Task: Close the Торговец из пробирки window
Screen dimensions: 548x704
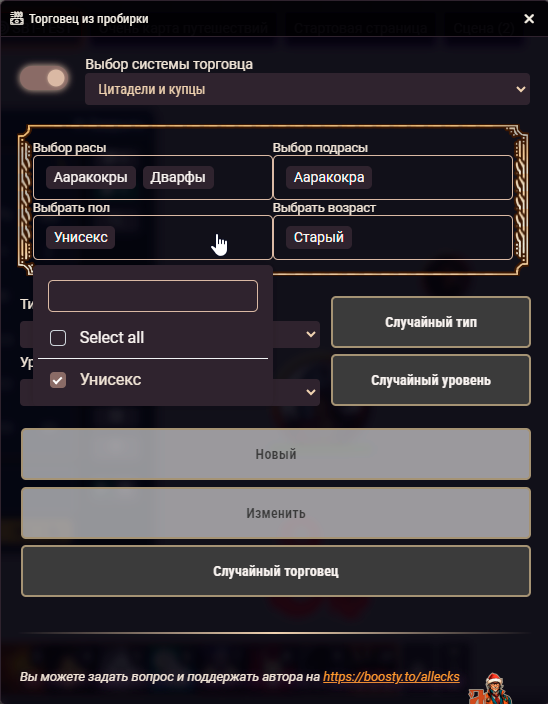Action: pos(529,19)
